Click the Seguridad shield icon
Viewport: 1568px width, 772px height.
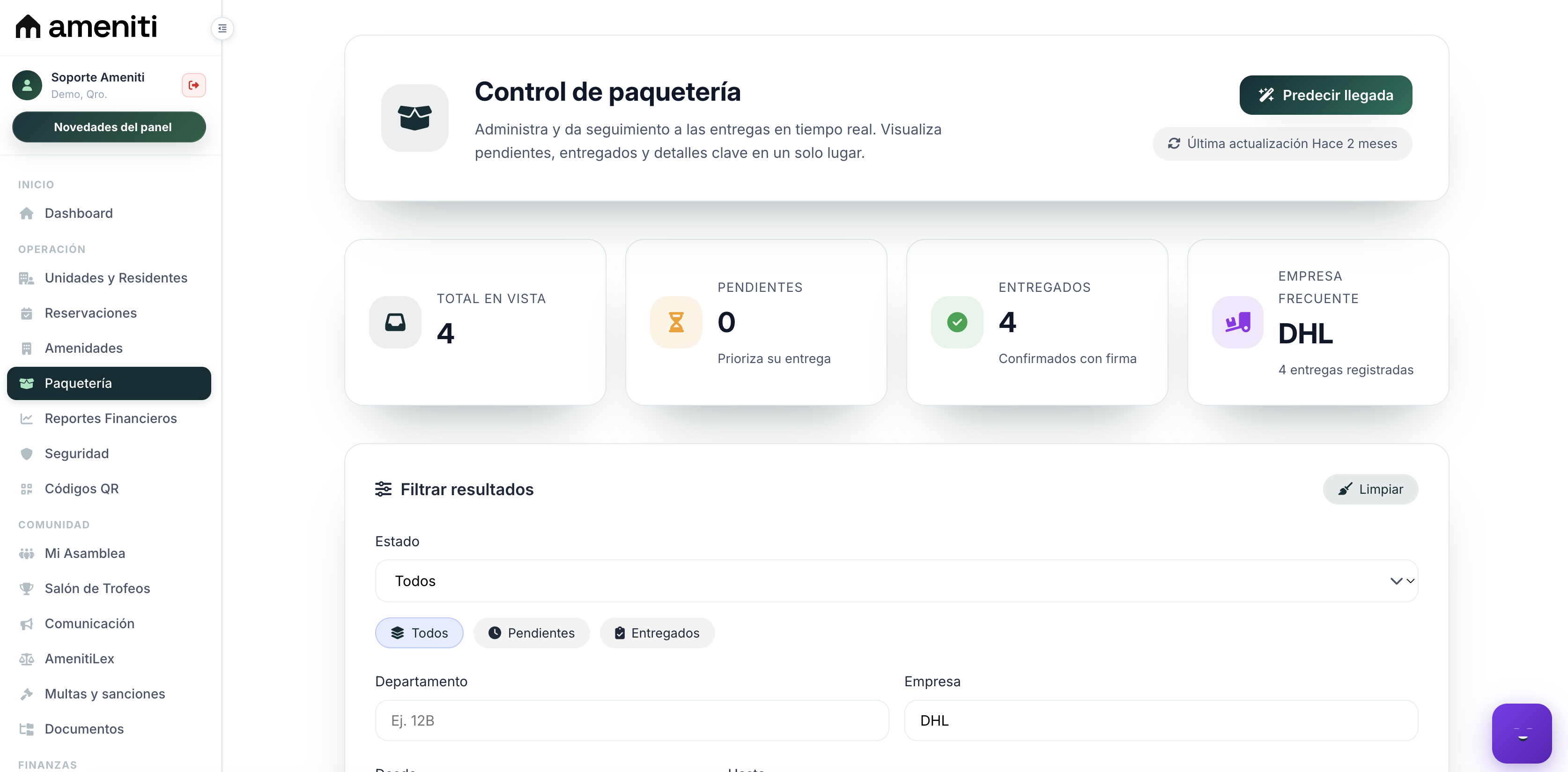pyautogui.click(x=26, y=453)
